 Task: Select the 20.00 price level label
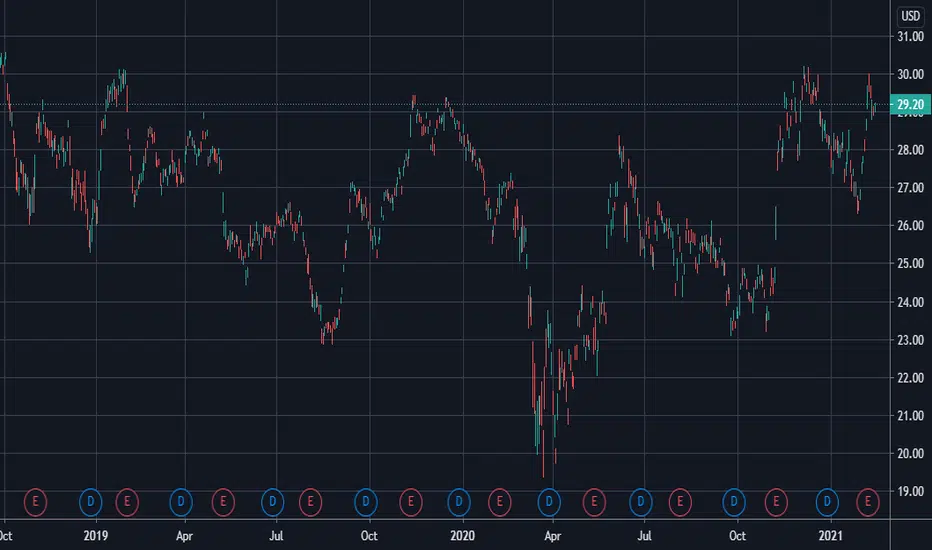(x=910, y=454)
